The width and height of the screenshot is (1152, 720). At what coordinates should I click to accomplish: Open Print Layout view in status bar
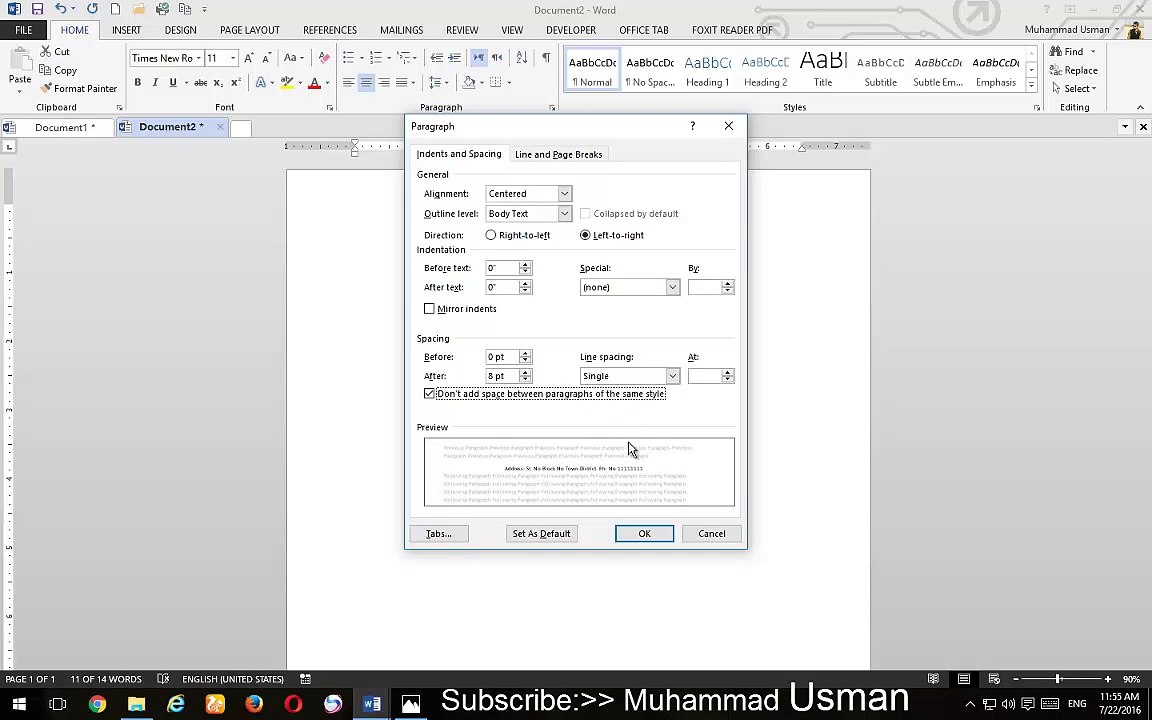click(x=963, y=679)
